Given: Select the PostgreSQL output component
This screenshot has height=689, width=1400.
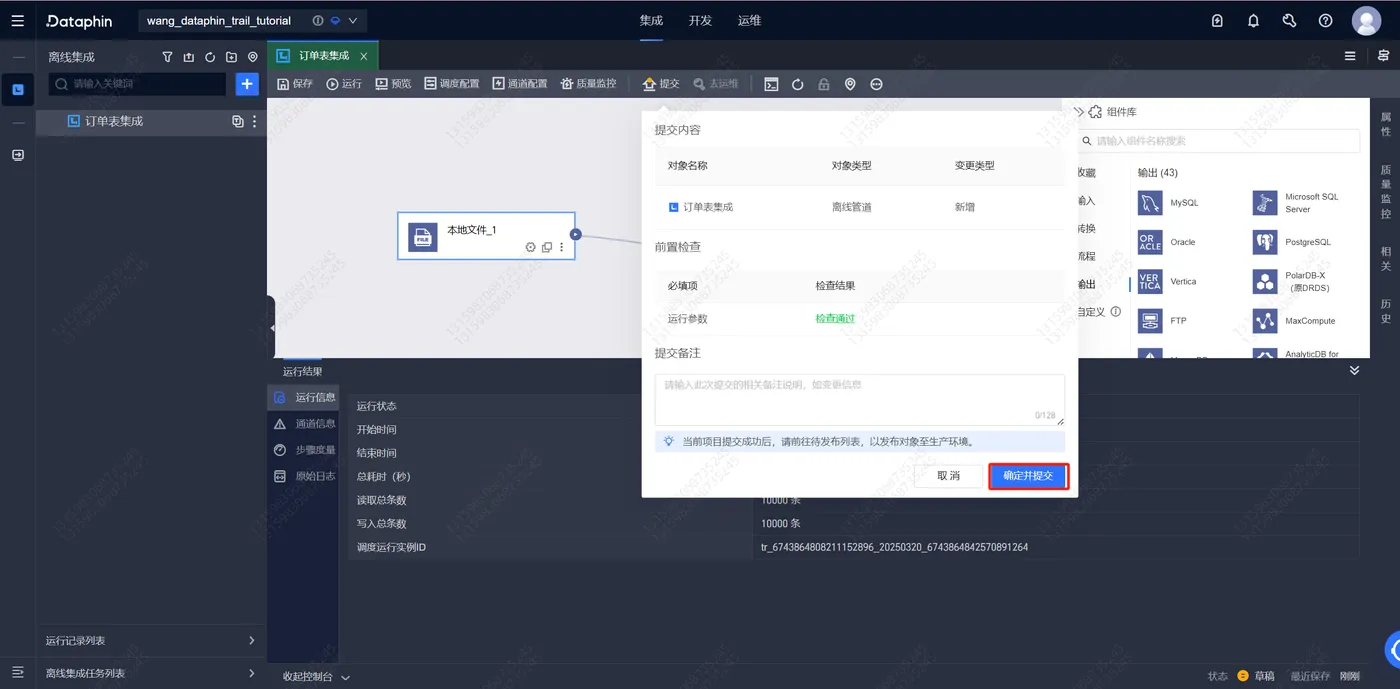Looking at the screenshot, I should [1293, 242].
